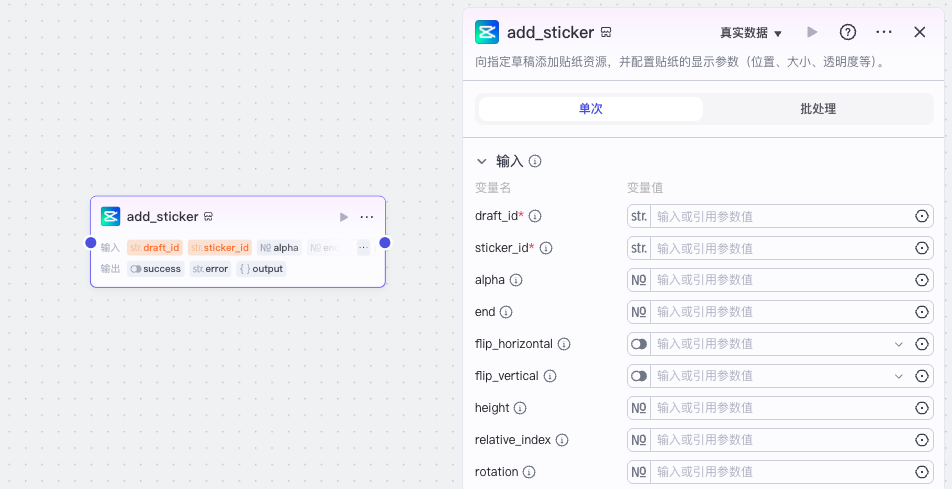Click the info icon next to 输入
952x489 pixels.
(x=535, y=161)
